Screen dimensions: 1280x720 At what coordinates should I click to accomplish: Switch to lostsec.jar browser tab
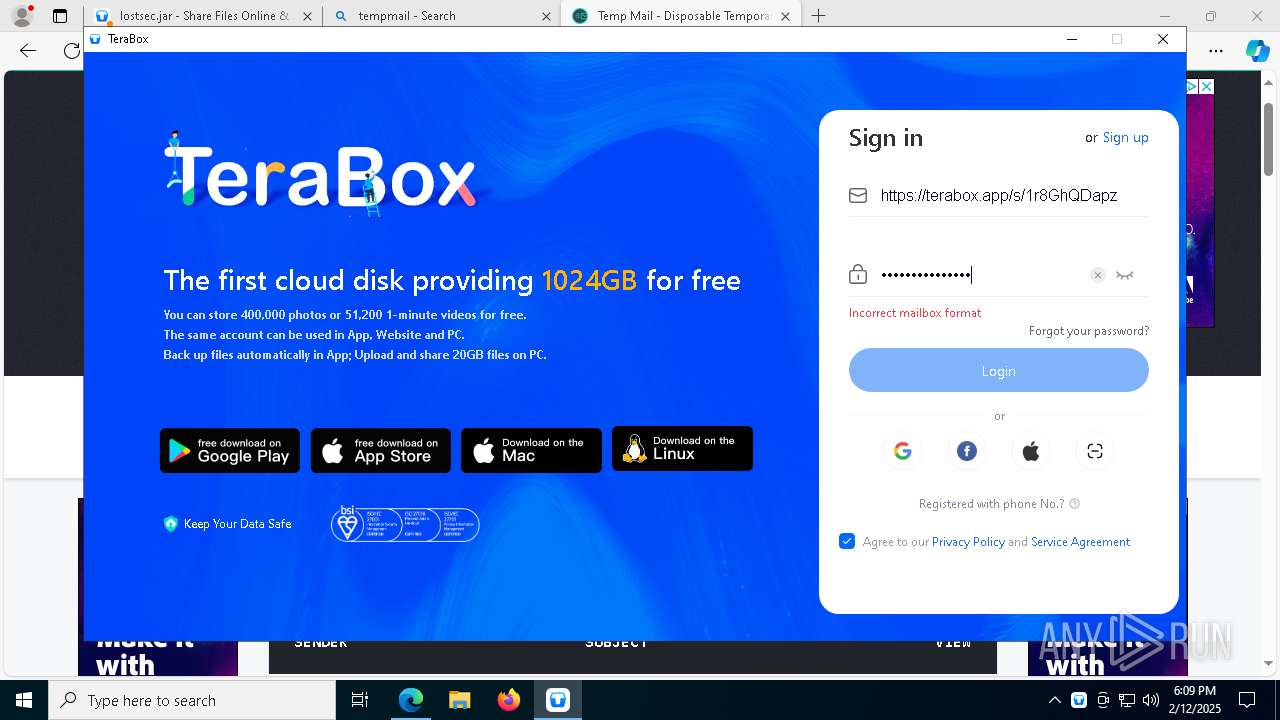(x=202, y=16)
